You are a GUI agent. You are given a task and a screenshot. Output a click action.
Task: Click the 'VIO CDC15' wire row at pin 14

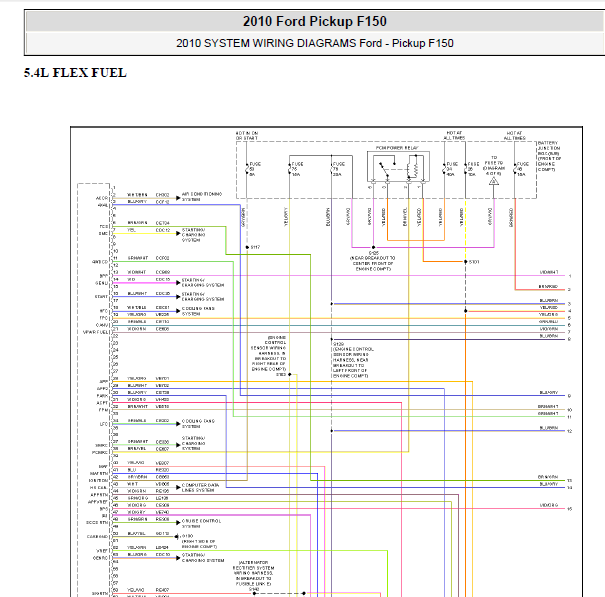146,281
